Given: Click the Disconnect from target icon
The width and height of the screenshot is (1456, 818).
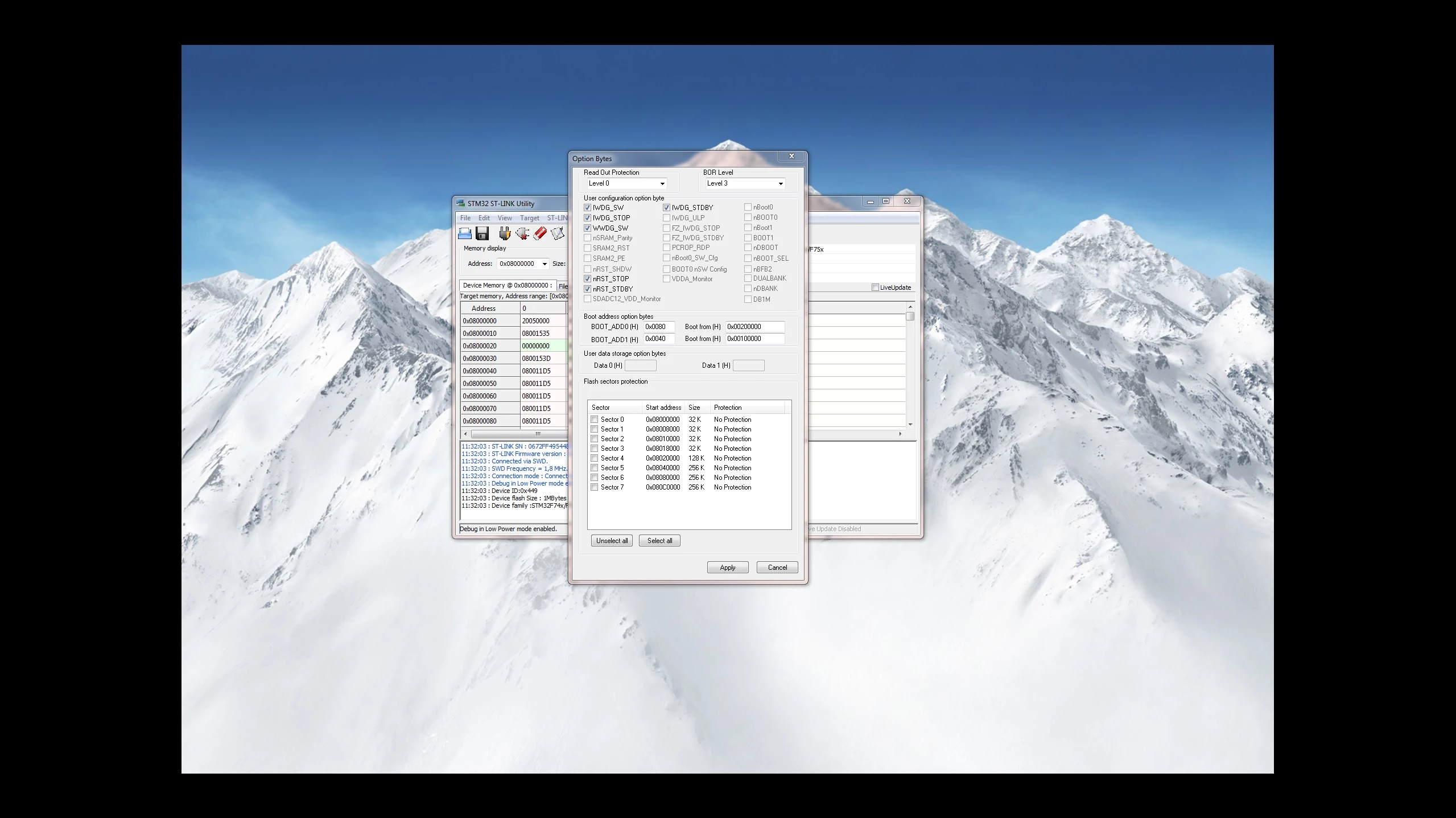Looking at the screenshot, I should [522, 233].
